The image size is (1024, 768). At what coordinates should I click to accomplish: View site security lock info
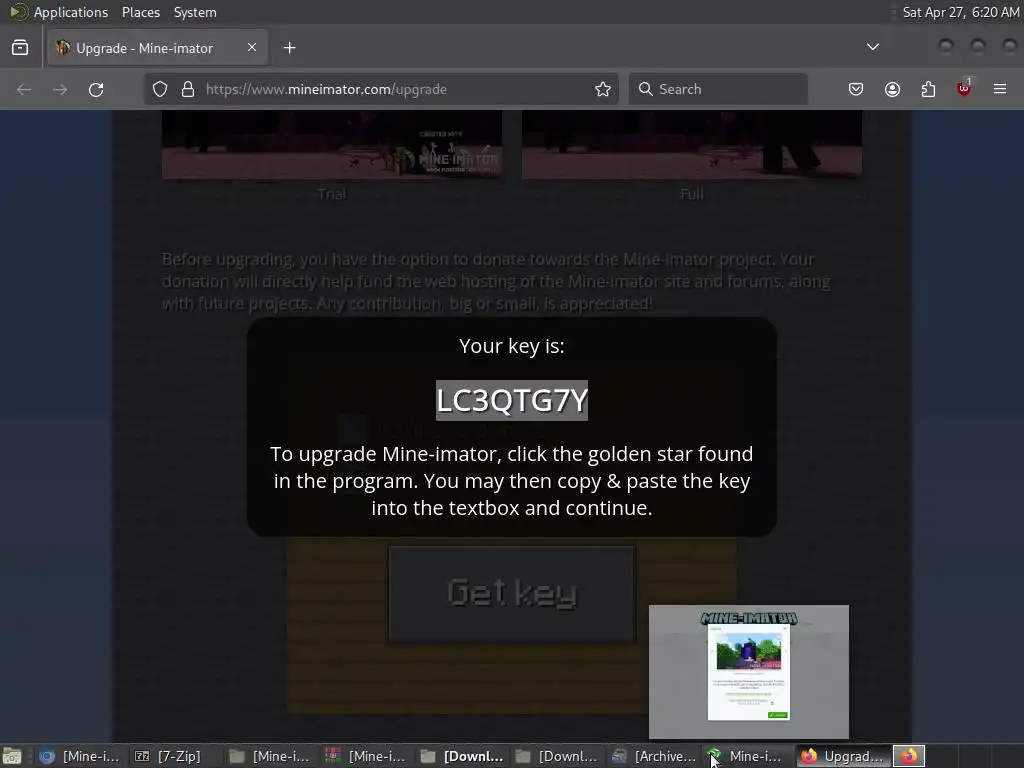(188, 89)
